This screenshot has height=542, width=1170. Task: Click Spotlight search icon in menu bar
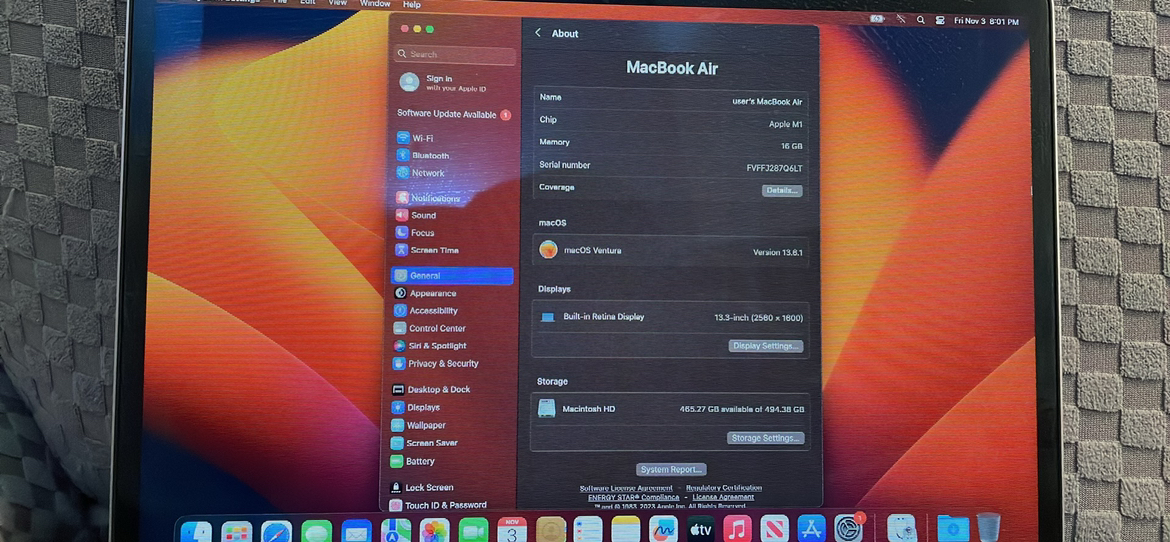point(921,21)
